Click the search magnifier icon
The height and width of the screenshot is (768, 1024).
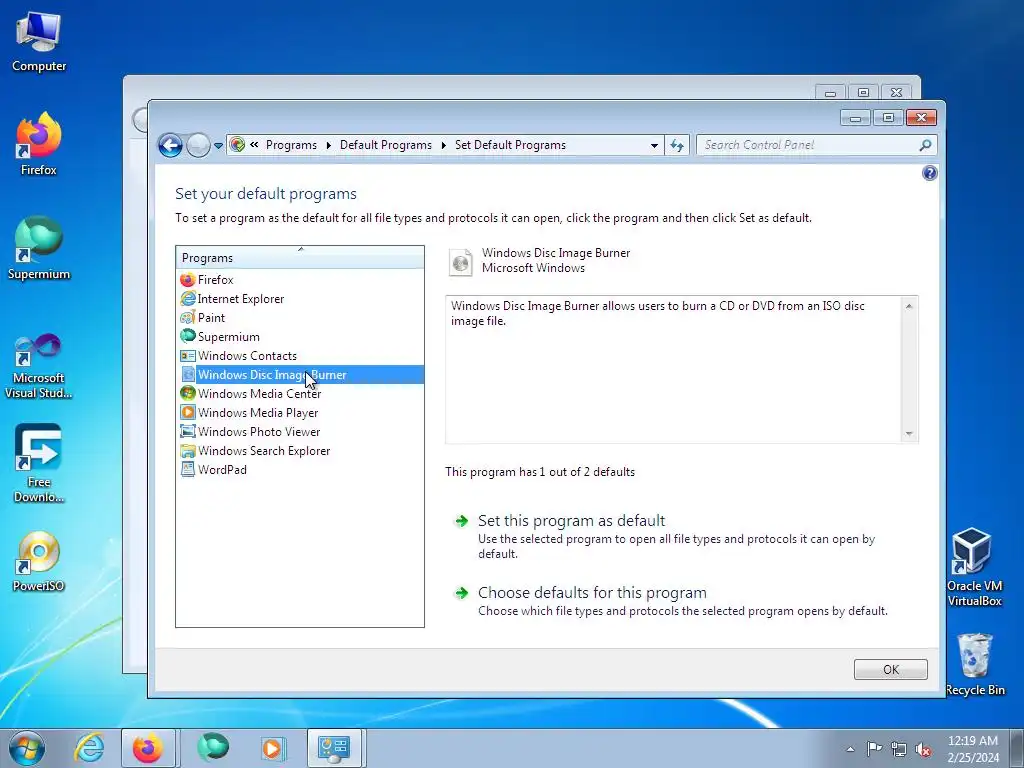point(925,145)
